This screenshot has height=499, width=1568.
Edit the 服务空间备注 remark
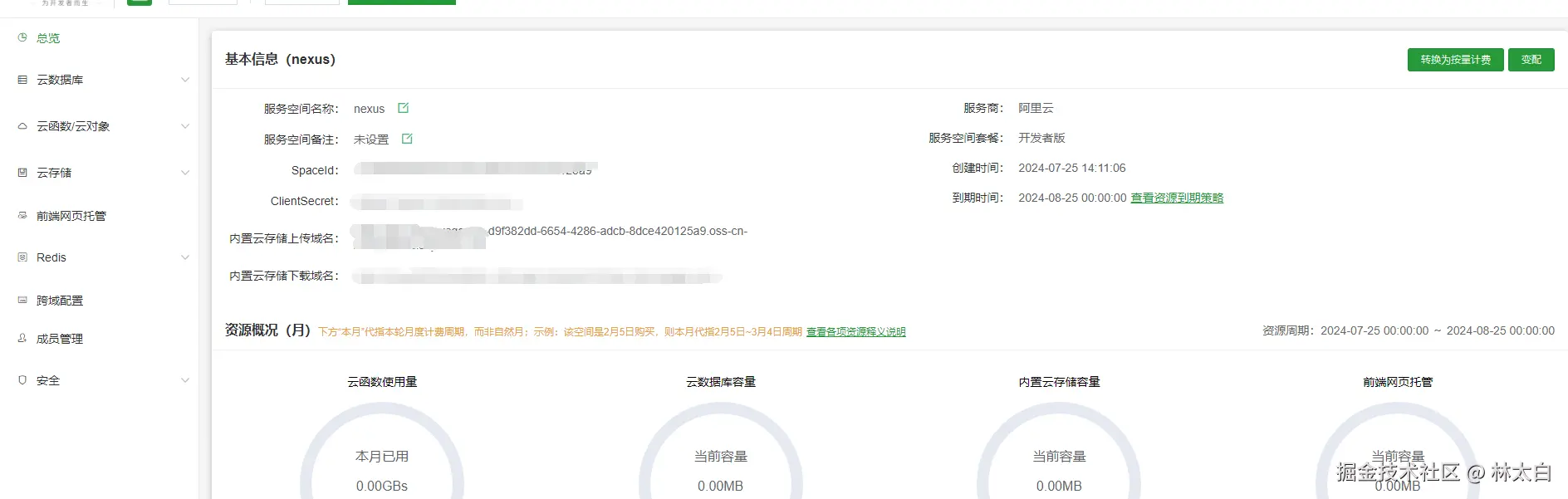point(407,139)
